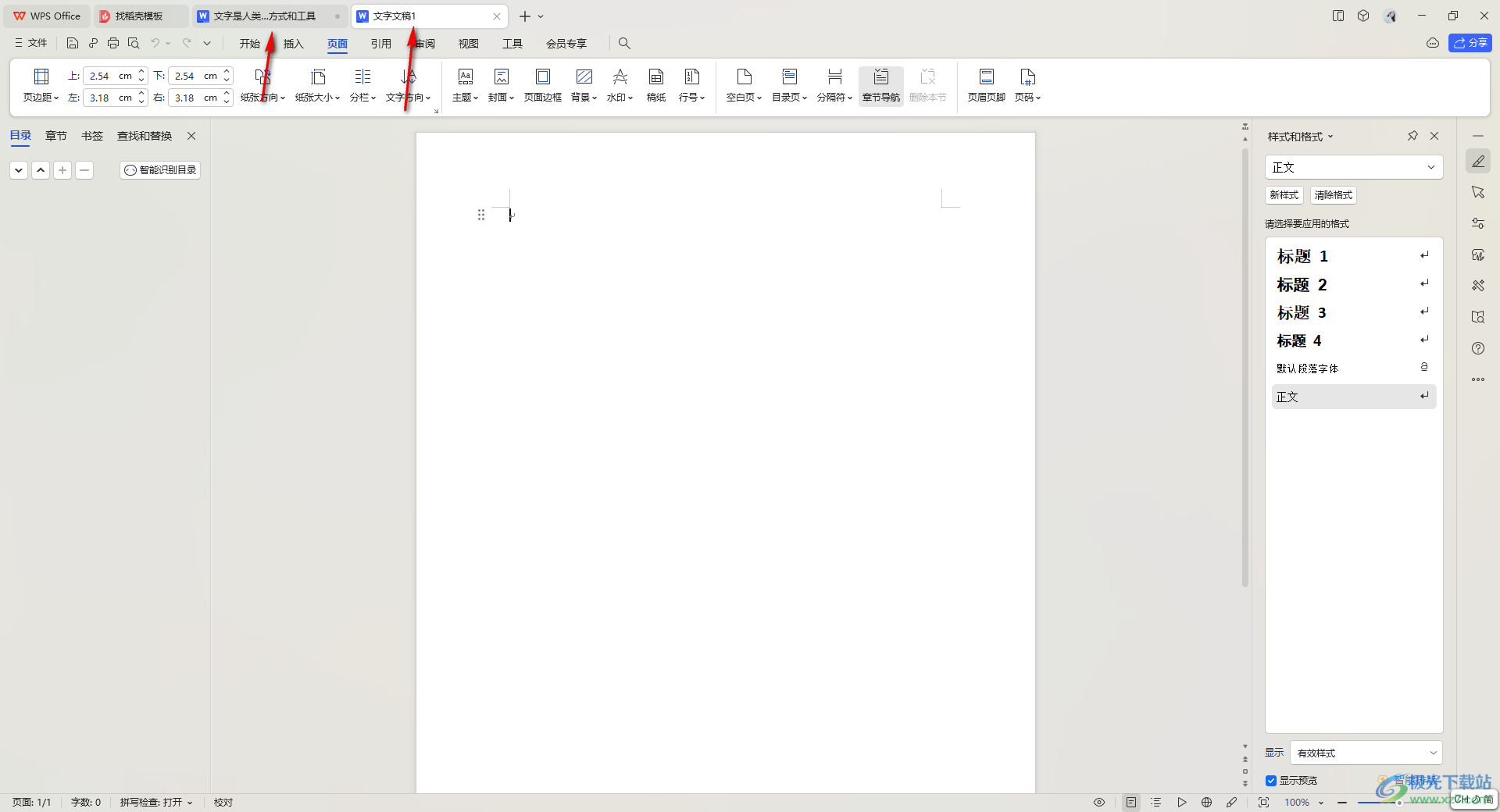Open the 视图 ribbon tab

[x=469, y=43]
